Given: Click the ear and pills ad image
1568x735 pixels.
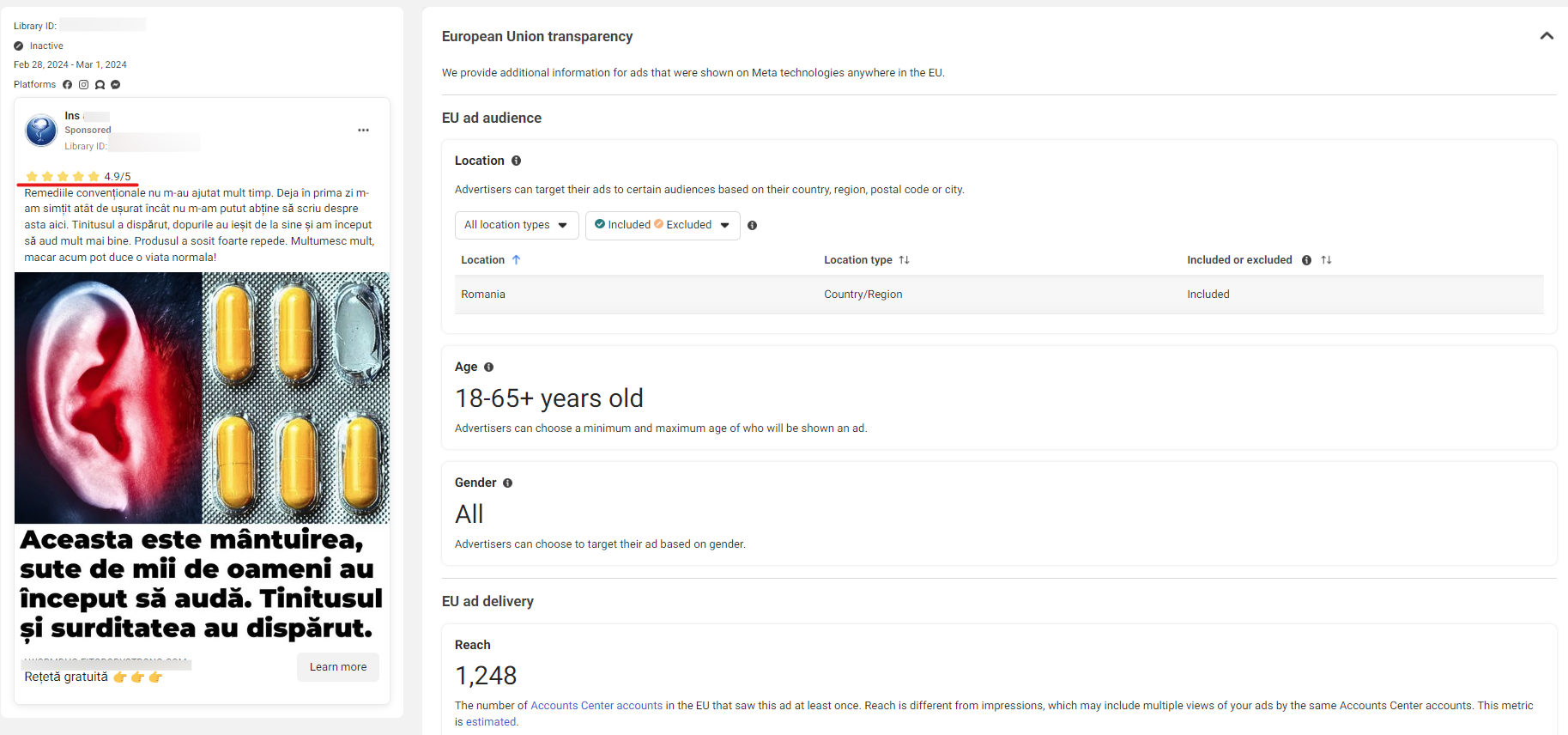Looking at the screenshot, I should tap(202, 398).
